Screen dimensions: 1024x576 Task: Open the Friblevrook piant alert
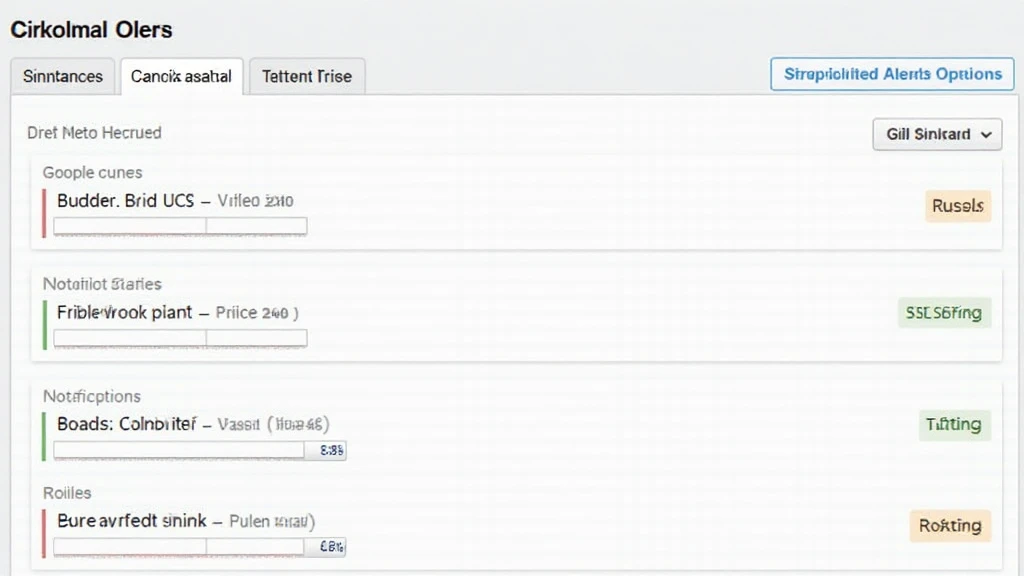click(x=125, y=313)
